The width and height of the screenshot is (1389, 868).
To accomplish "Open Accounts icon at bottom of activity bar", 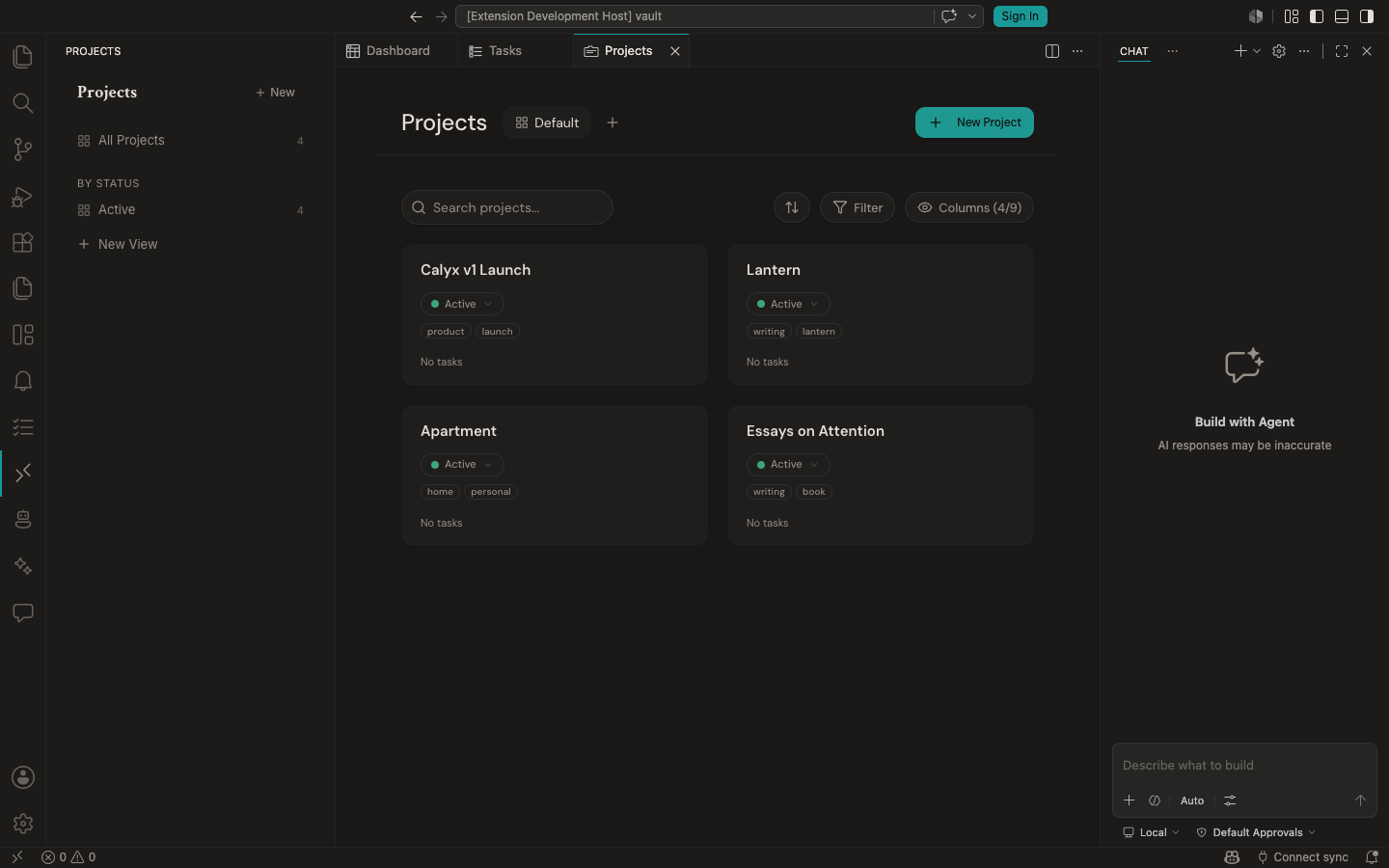I will click(23, 777).
